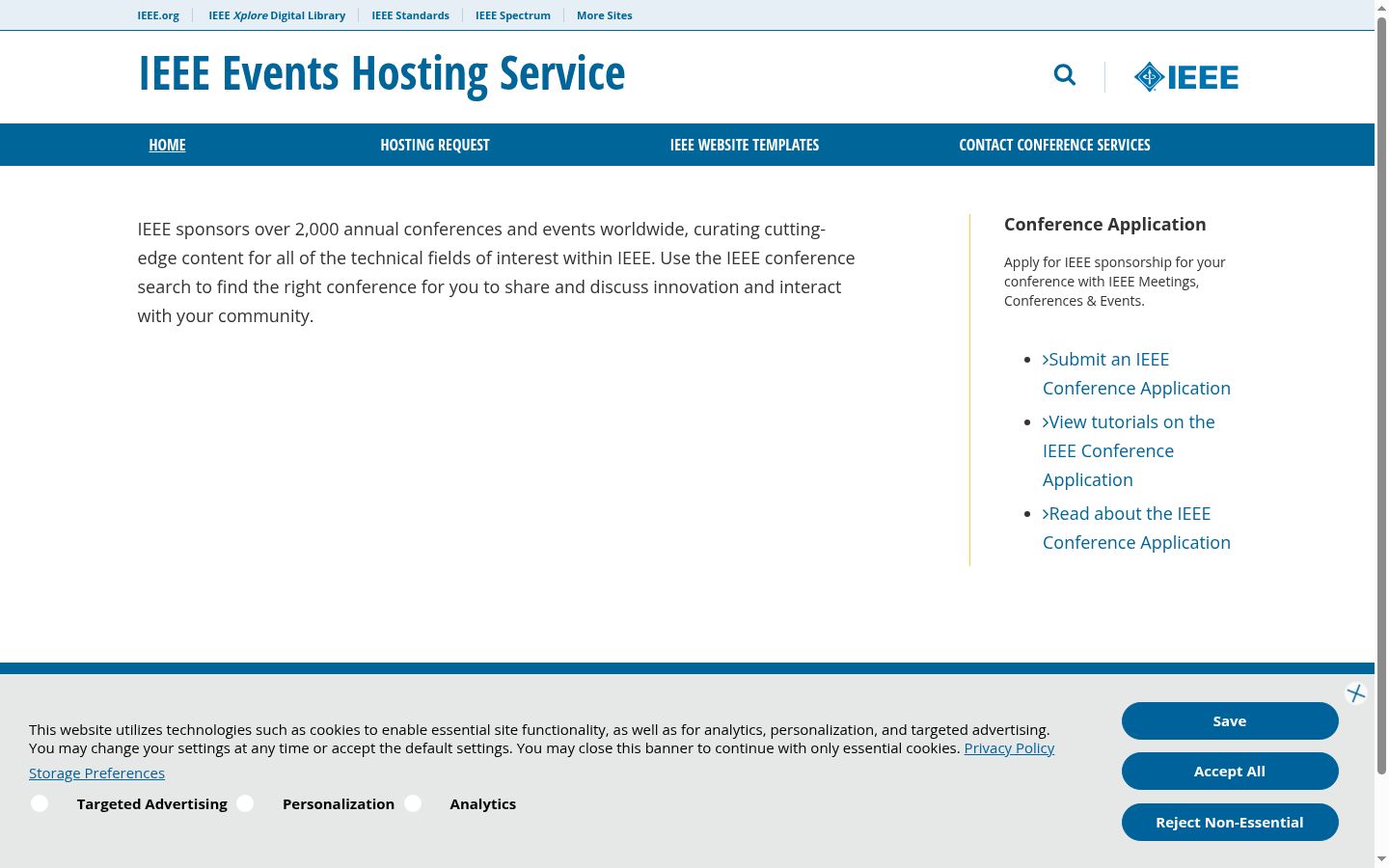Open the Storage Preferences link

[x=96, y=773]
